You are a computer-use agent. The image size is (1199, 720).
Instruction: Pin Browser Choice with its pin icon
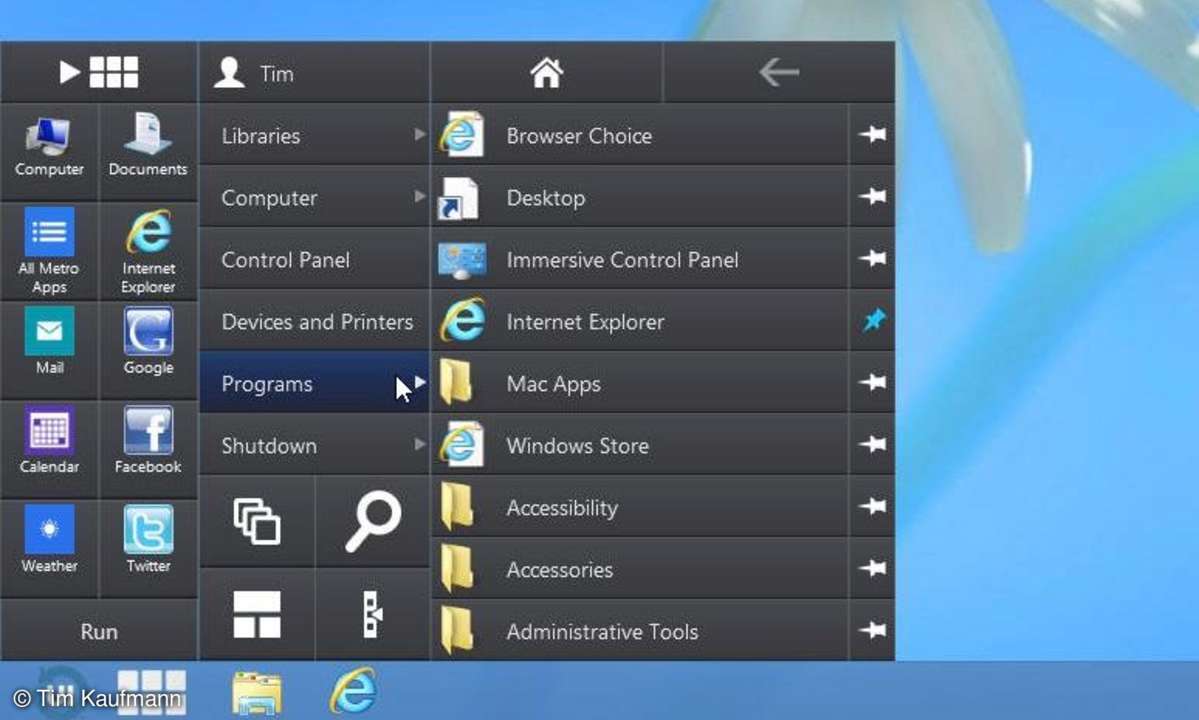872,135
